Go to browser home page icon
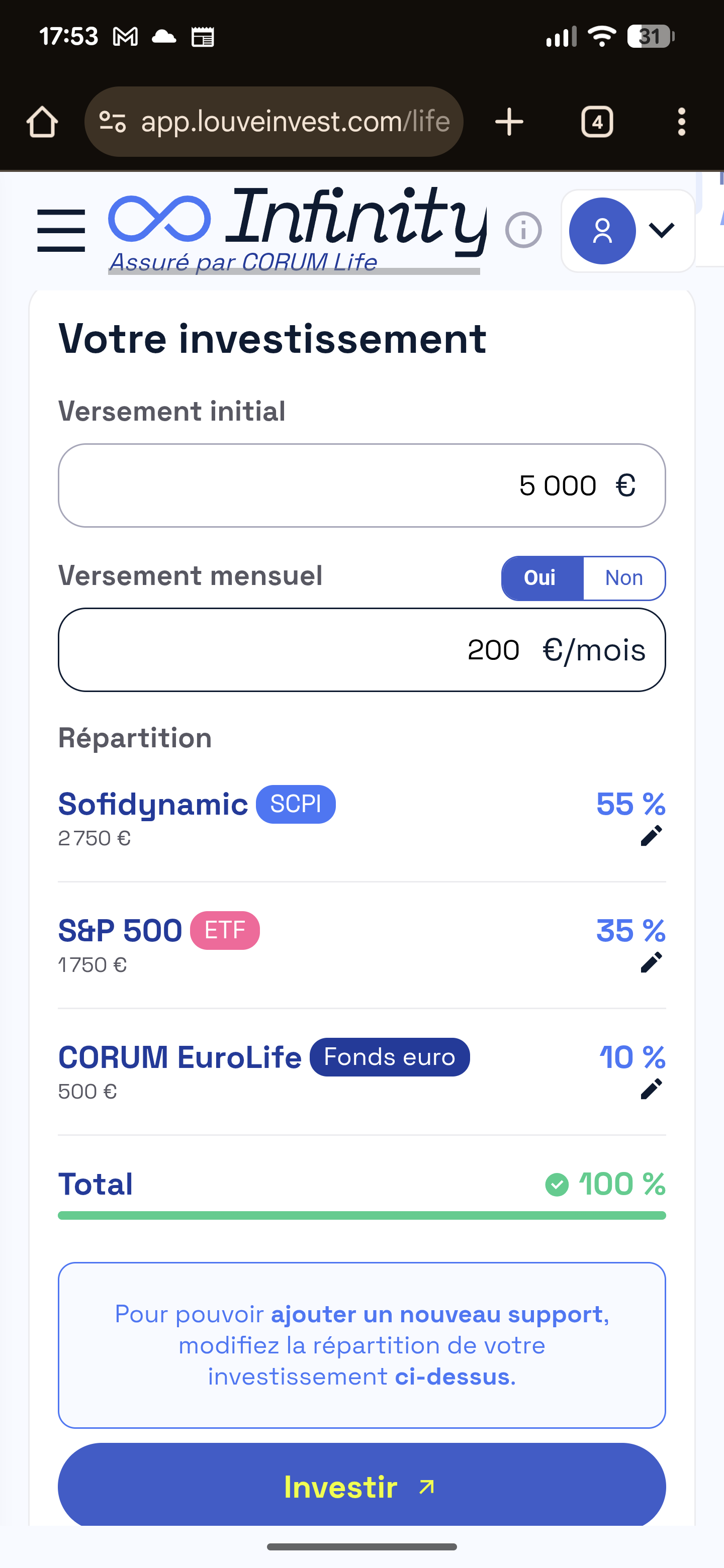This screenshot has height=1568, width=724. click(x=42, y=122)
